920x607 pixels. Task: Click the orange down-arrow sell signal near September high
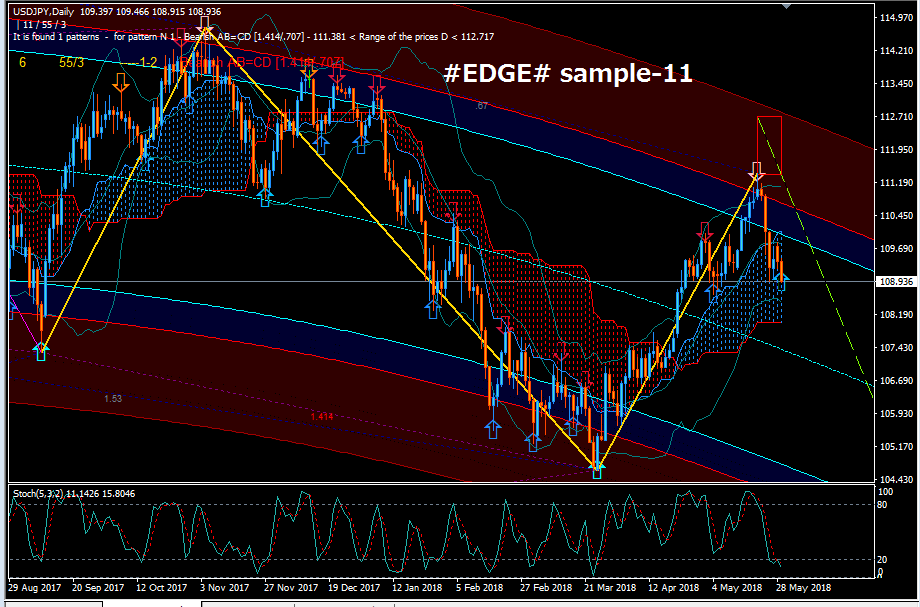pyautogui.click(x=120, y=83)
